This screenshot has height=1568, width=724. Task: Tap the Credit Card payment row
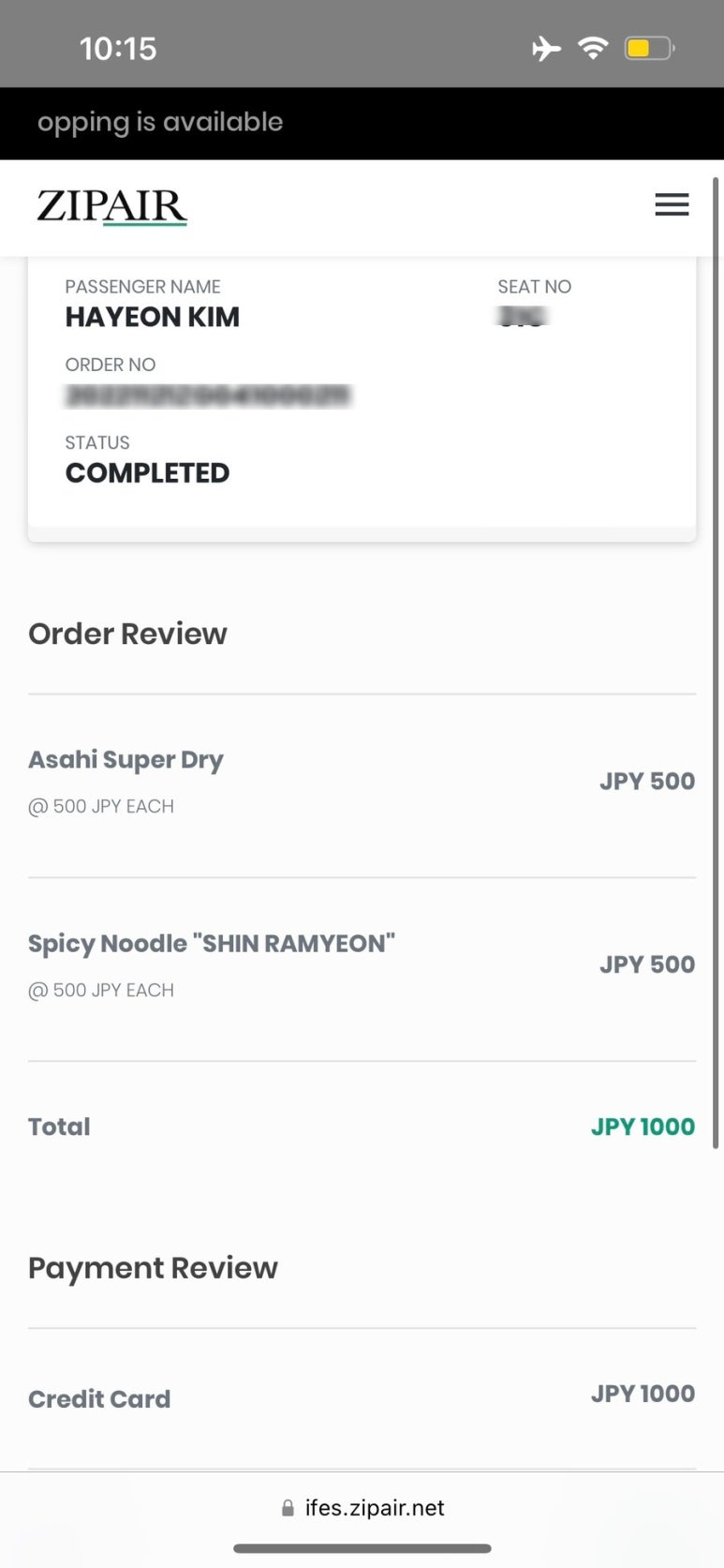pyautogui.click(x=362, y=1398)
